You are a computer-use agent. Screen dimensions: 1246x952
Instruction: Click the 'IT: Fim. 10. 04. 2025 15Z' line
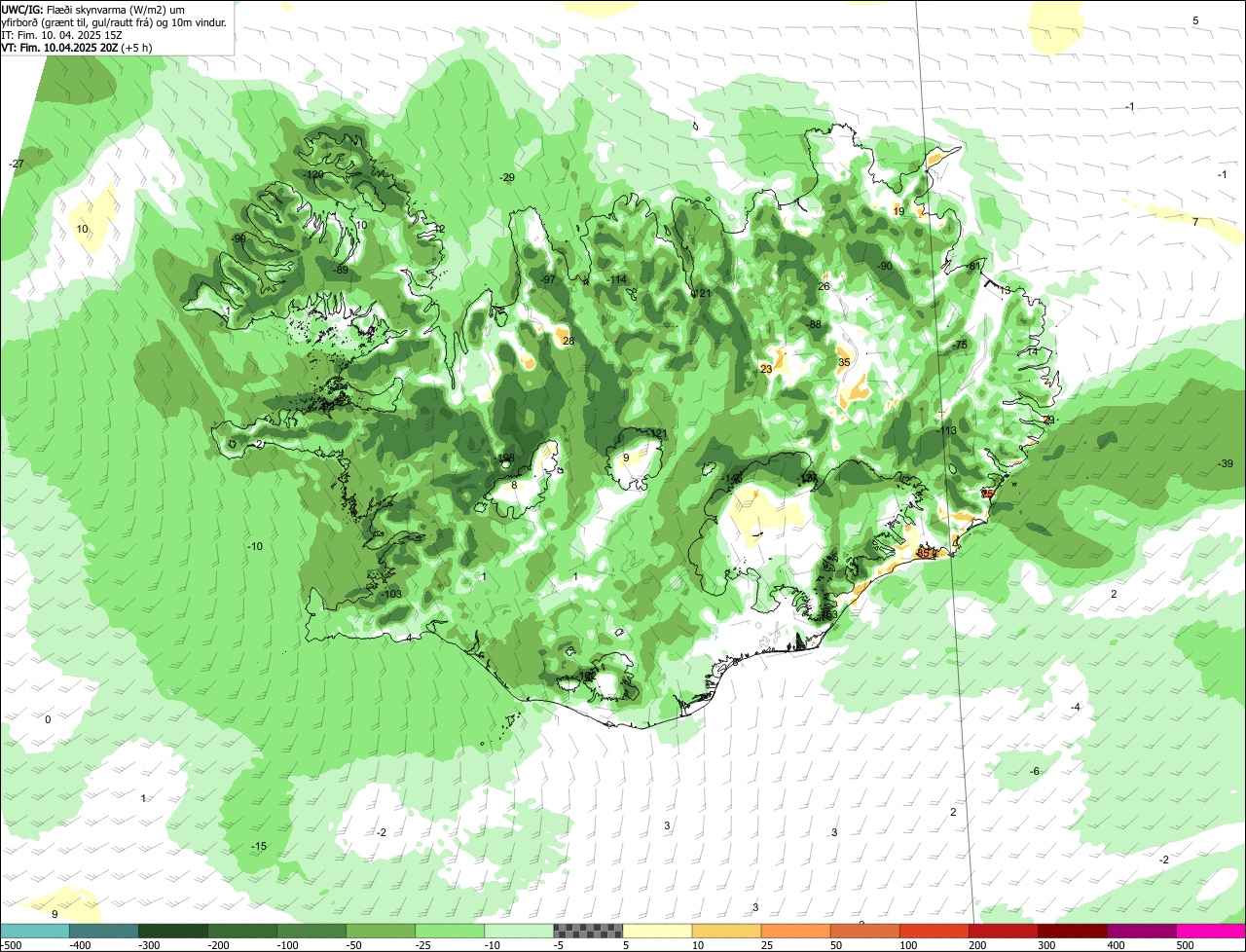(60, 34)
